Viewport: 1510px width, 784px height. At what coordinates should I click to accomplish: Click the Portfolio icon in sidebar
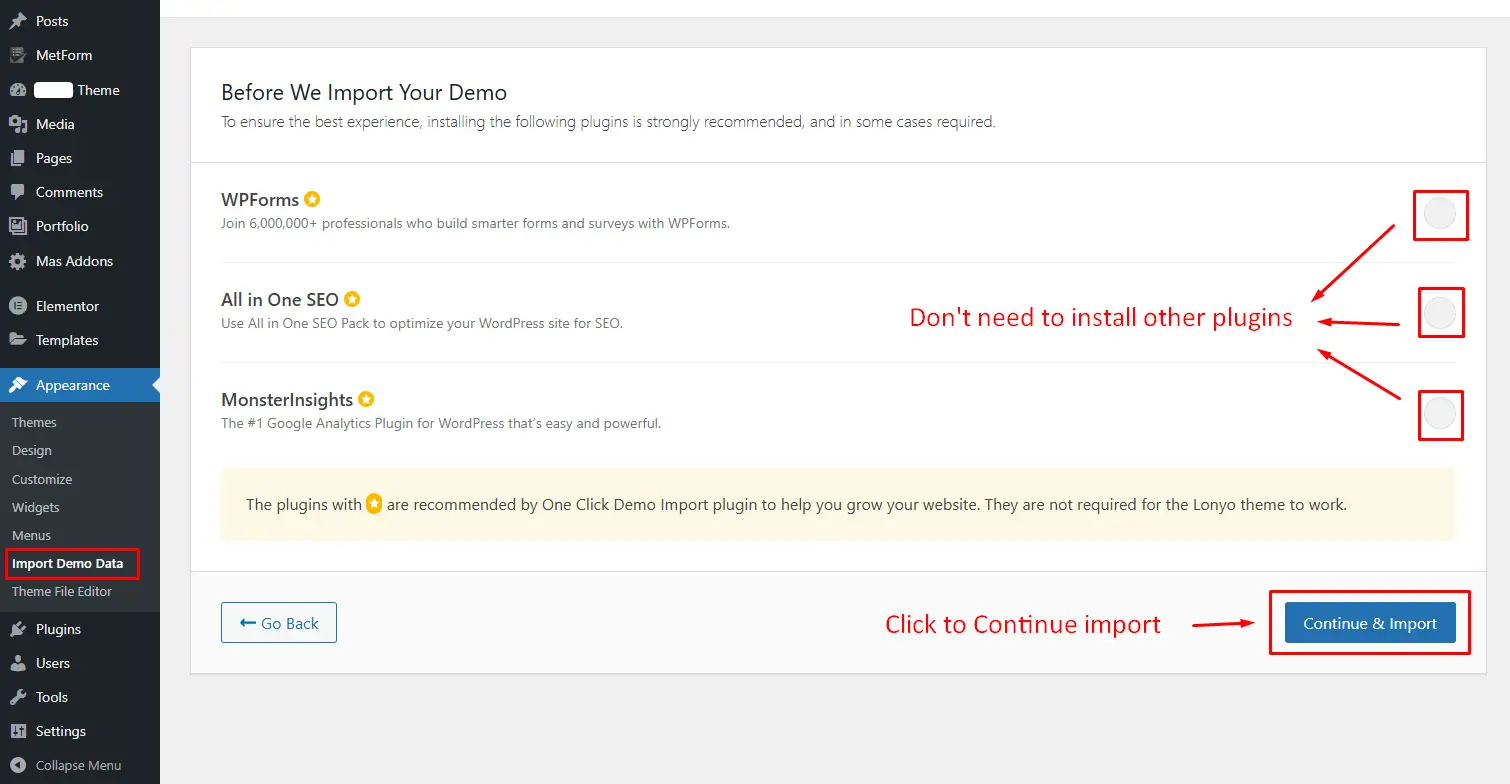click(x=18, y=226)
